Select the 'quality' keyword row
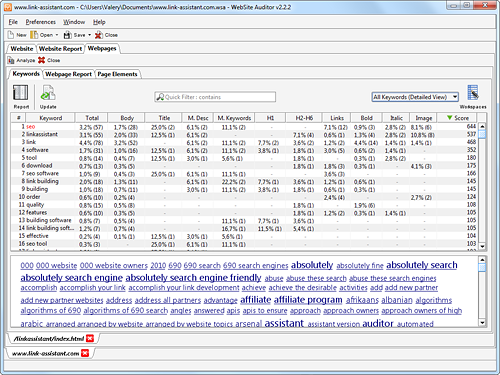 click(244, 205)
